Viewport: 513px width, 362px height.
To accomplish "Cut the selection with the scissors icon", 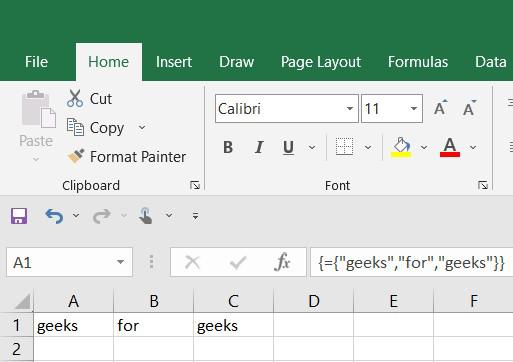I will pyautogui.click(x=75, y=98).
